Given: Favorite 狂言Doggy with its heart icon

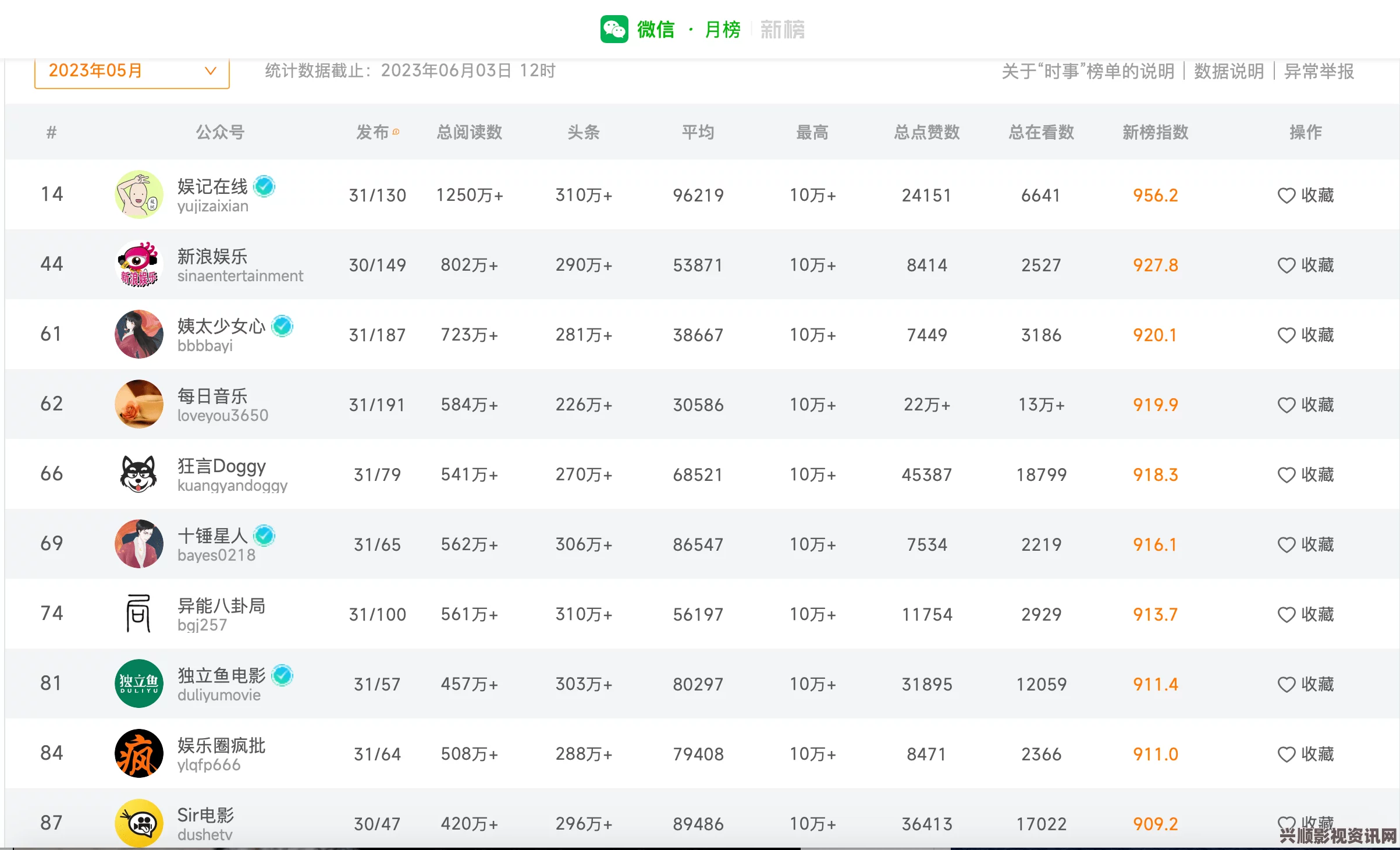Looking at the screenshot, I should [x=1286, y=475].
